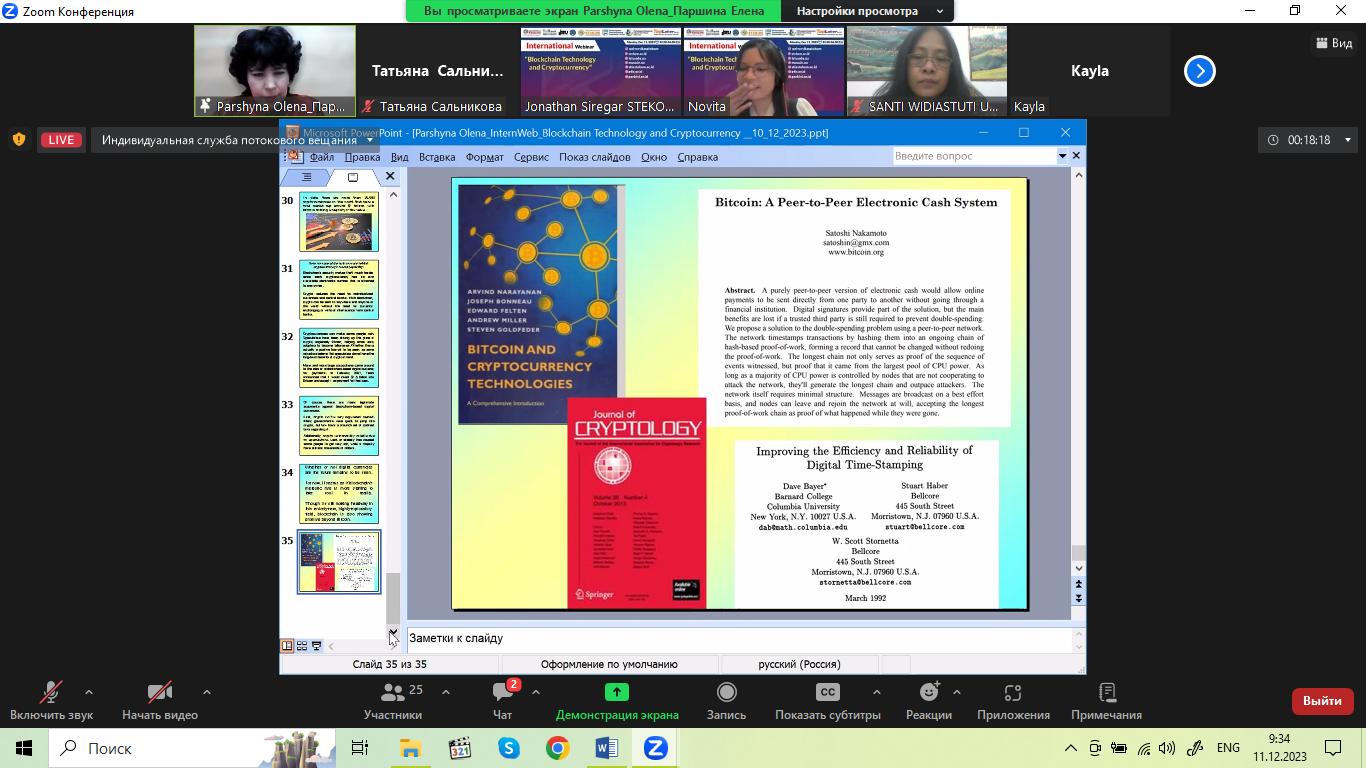This screenshot has height=768, width=1366.
Task: Unmute the microphone in Zoom
Action: [51, 700]
